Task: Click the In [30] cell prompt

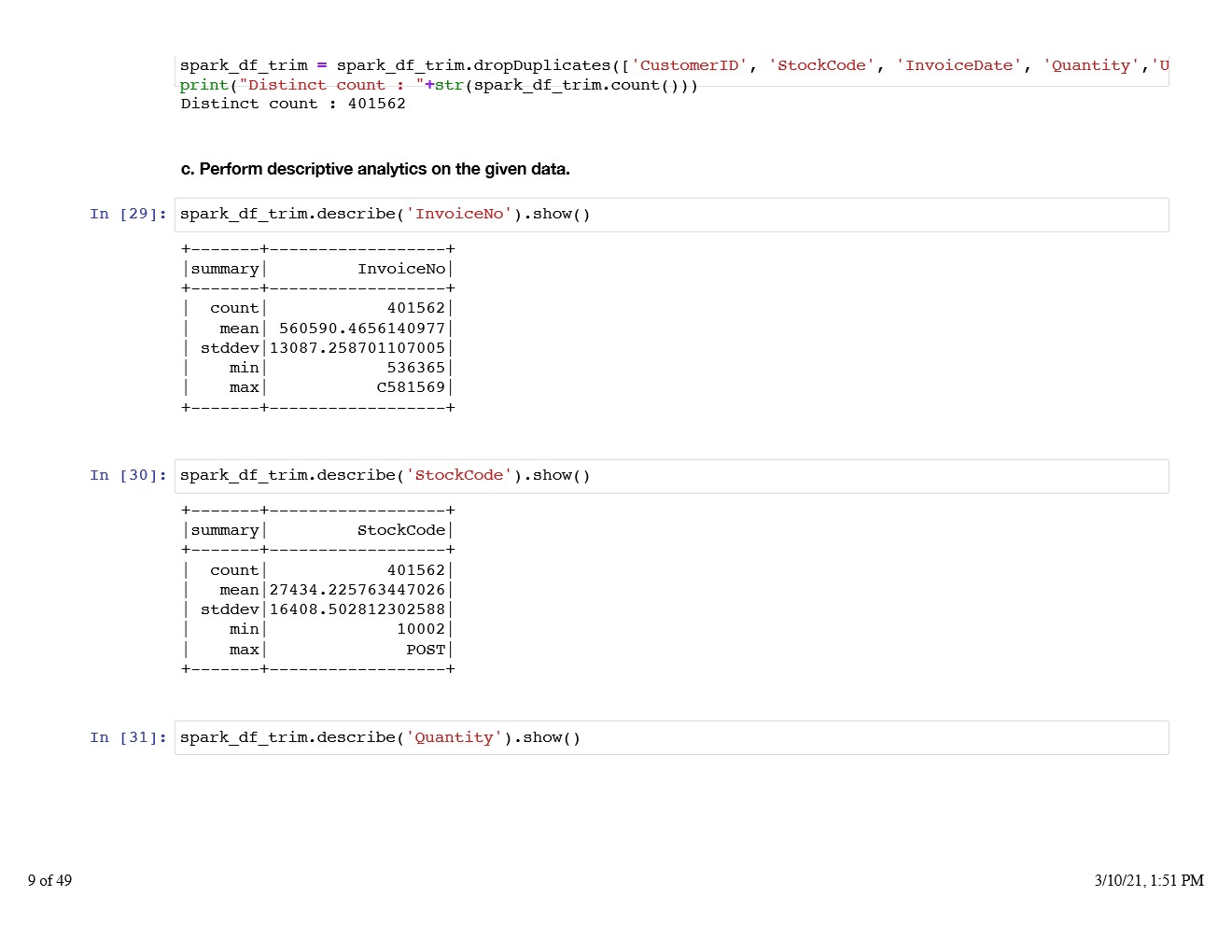Action: (x=128, y=475)
